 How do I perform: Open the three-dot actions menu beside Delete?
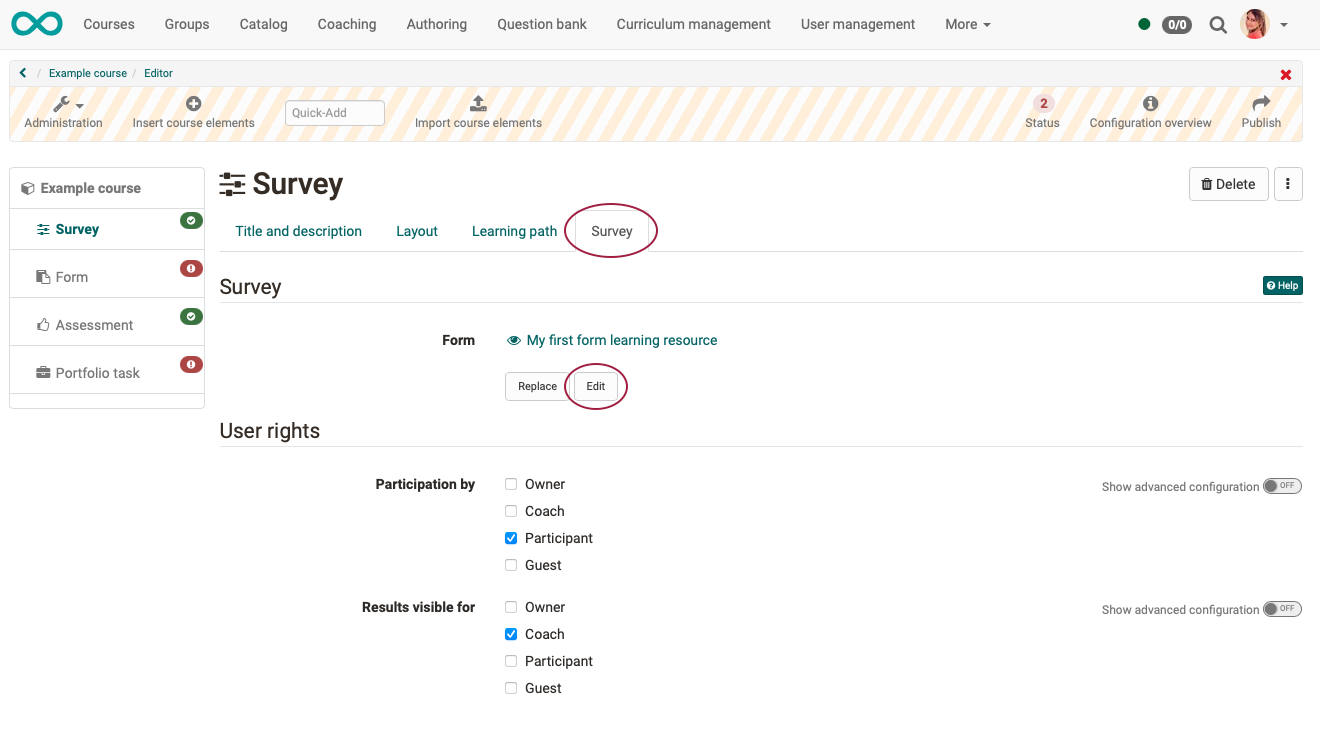pos(1288,184)
